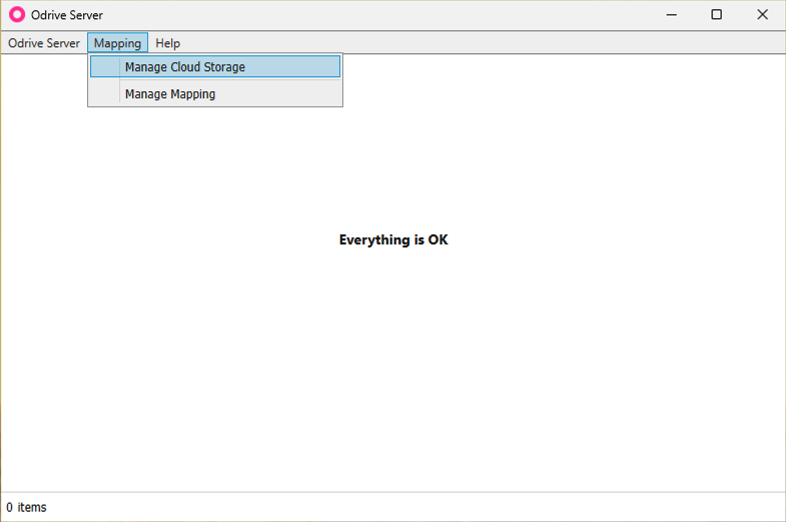Image resolution: width=786 pixels, height=522 pixels.
Task: Open the Help menu
Action: click(x=167, y=43)
